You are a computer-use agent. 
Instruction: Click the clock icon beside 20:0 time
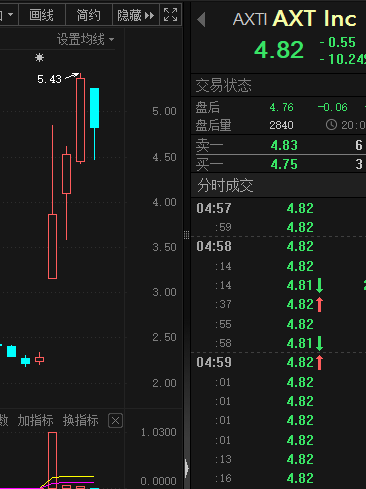pyautogui.click(x=331, y=125)
